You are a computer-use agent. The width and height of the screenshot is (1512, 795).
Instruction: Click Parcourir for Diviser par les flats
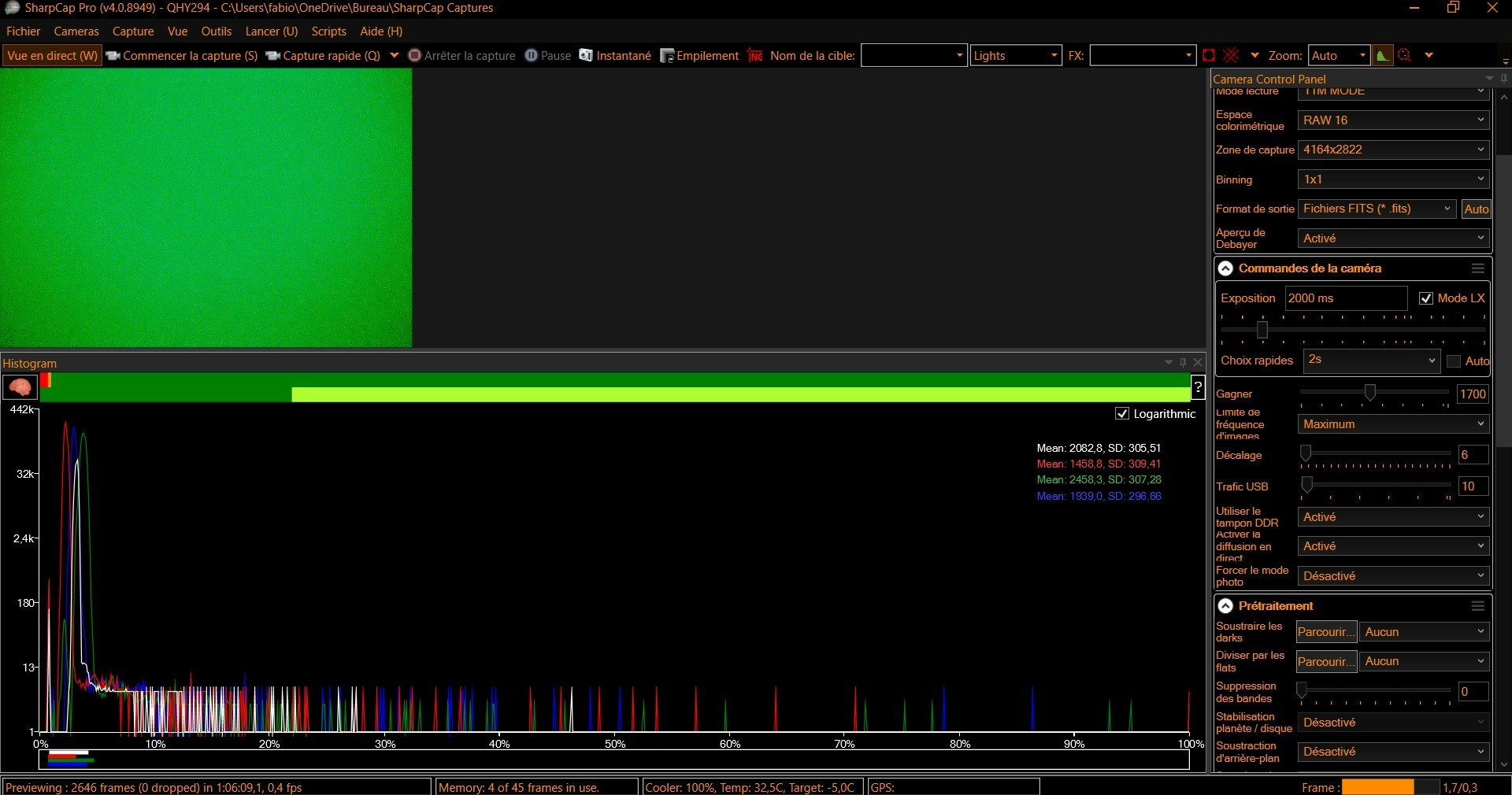pos(1327,662)
